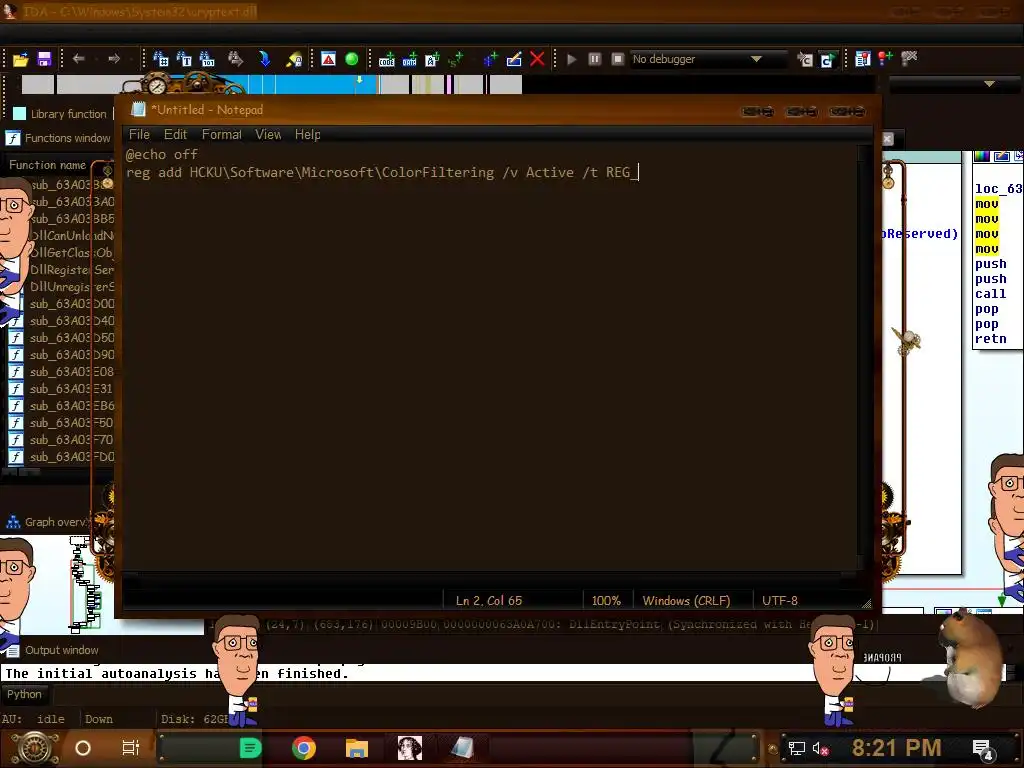Click the IDA portrait taskbar icon

click(409, 748)
